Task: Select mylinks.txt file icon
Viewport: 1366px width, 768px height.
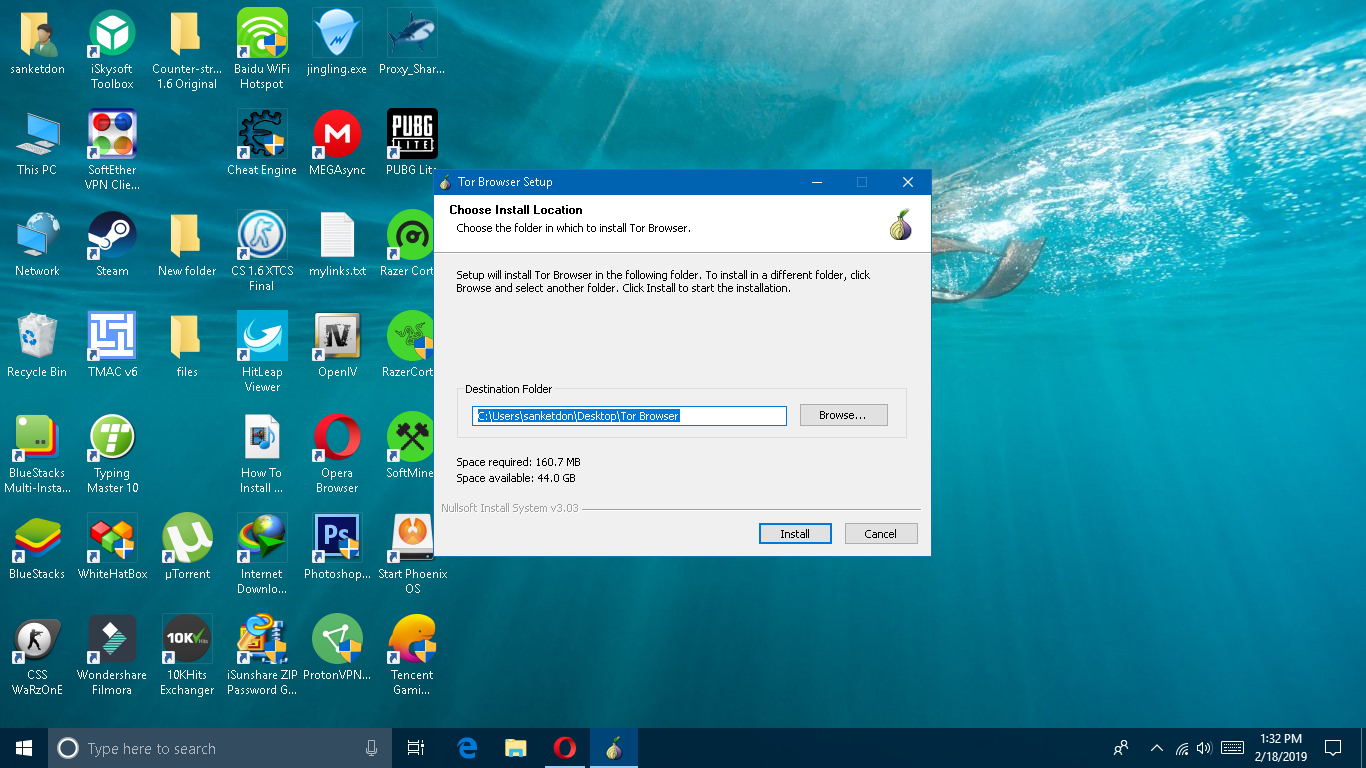Action: 337,236
